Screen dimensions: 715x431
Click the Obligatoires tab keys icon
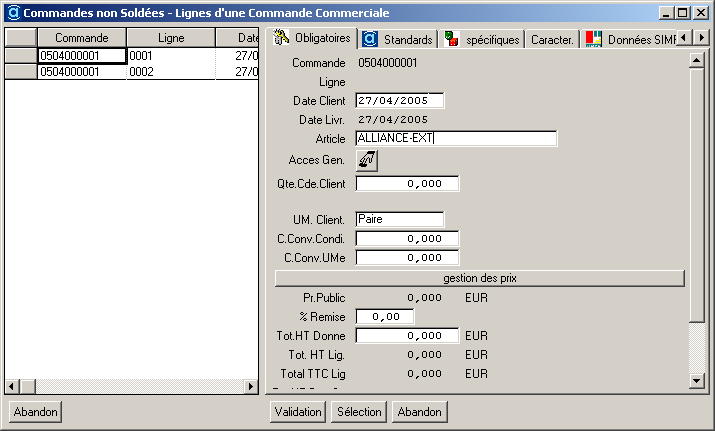282,38
